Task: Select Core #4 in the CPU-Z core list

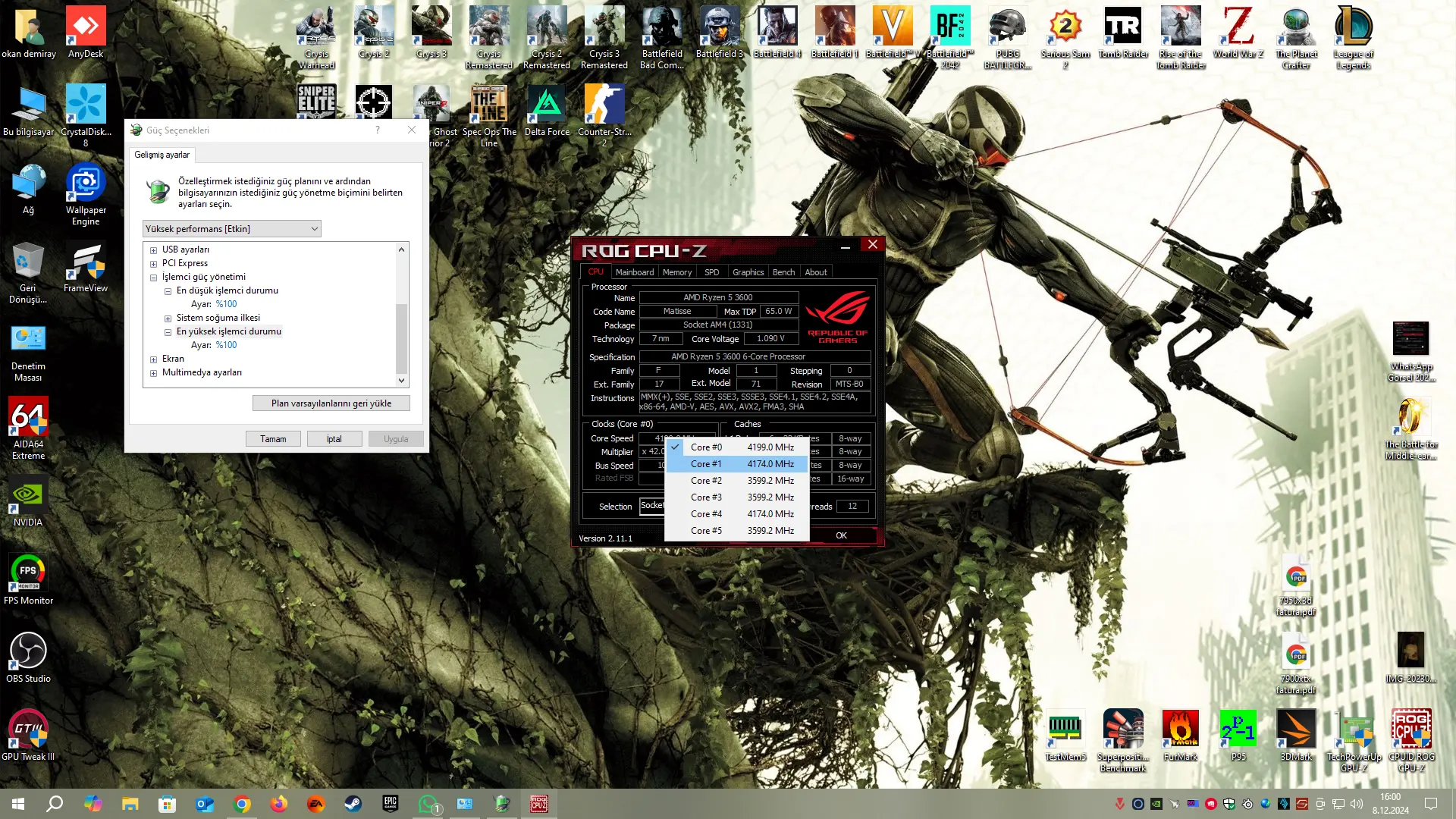Action: tap(737, 514)
